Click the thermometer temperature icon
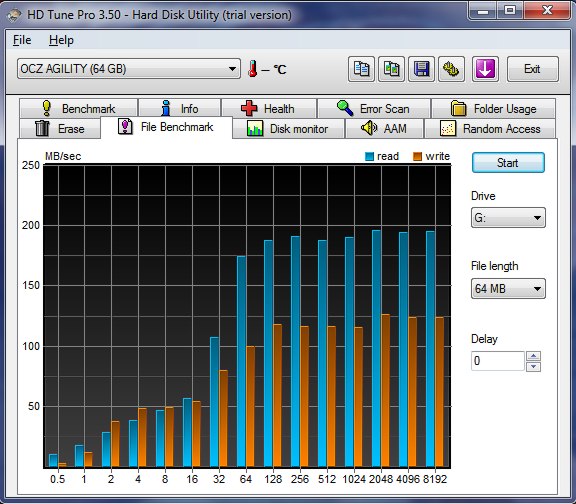 [253, 69]
